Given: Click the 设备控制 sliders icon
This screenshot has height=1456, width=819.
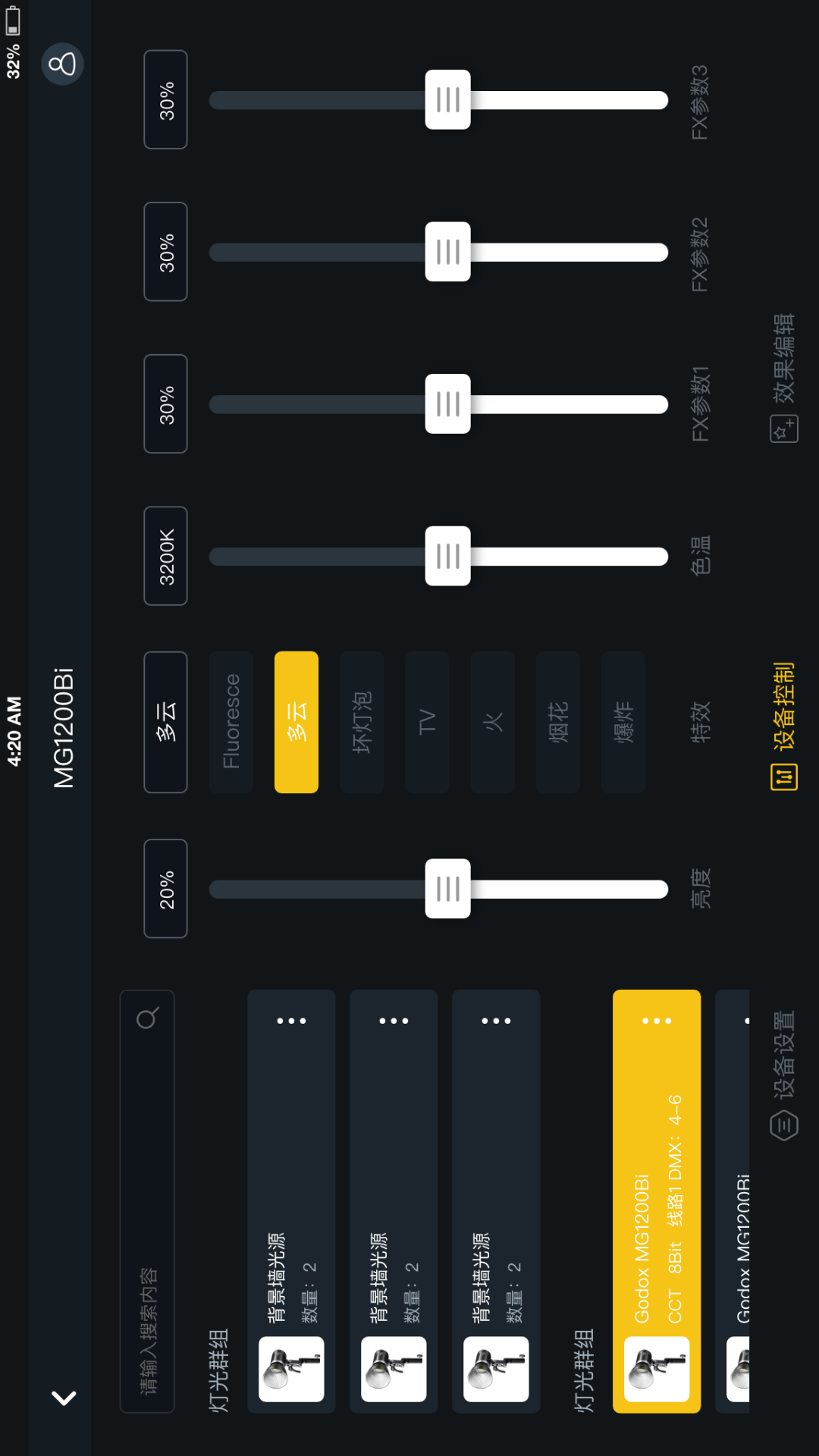Looking at the screenshot, I should point(784,777).
